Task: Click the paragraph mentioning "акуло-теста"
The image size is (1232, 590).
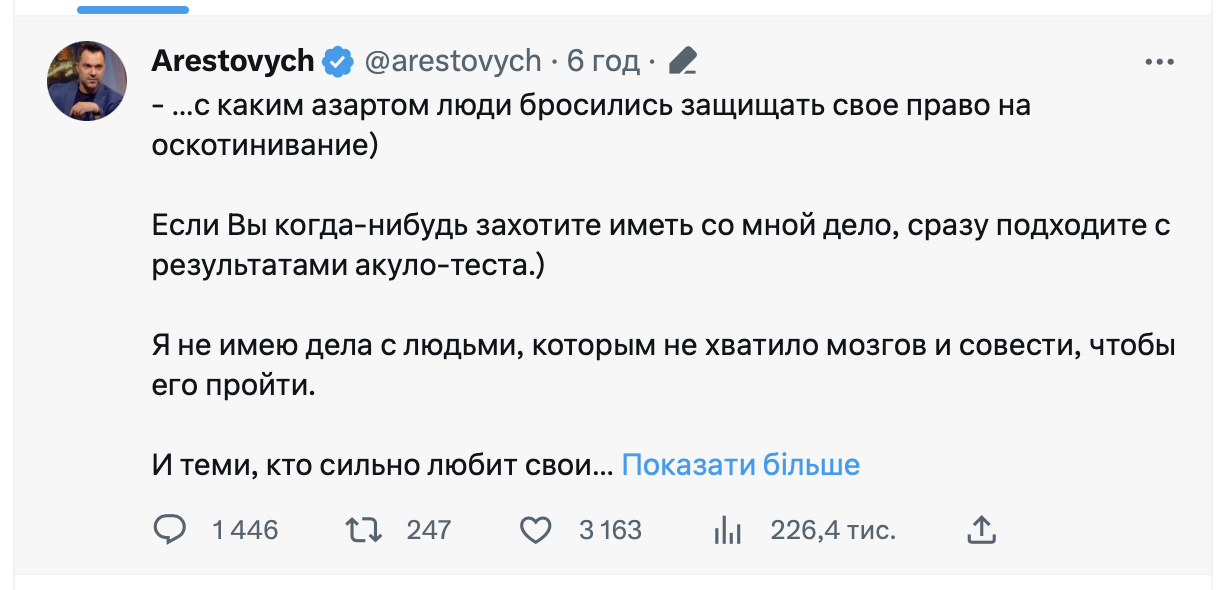Action: 660,246
